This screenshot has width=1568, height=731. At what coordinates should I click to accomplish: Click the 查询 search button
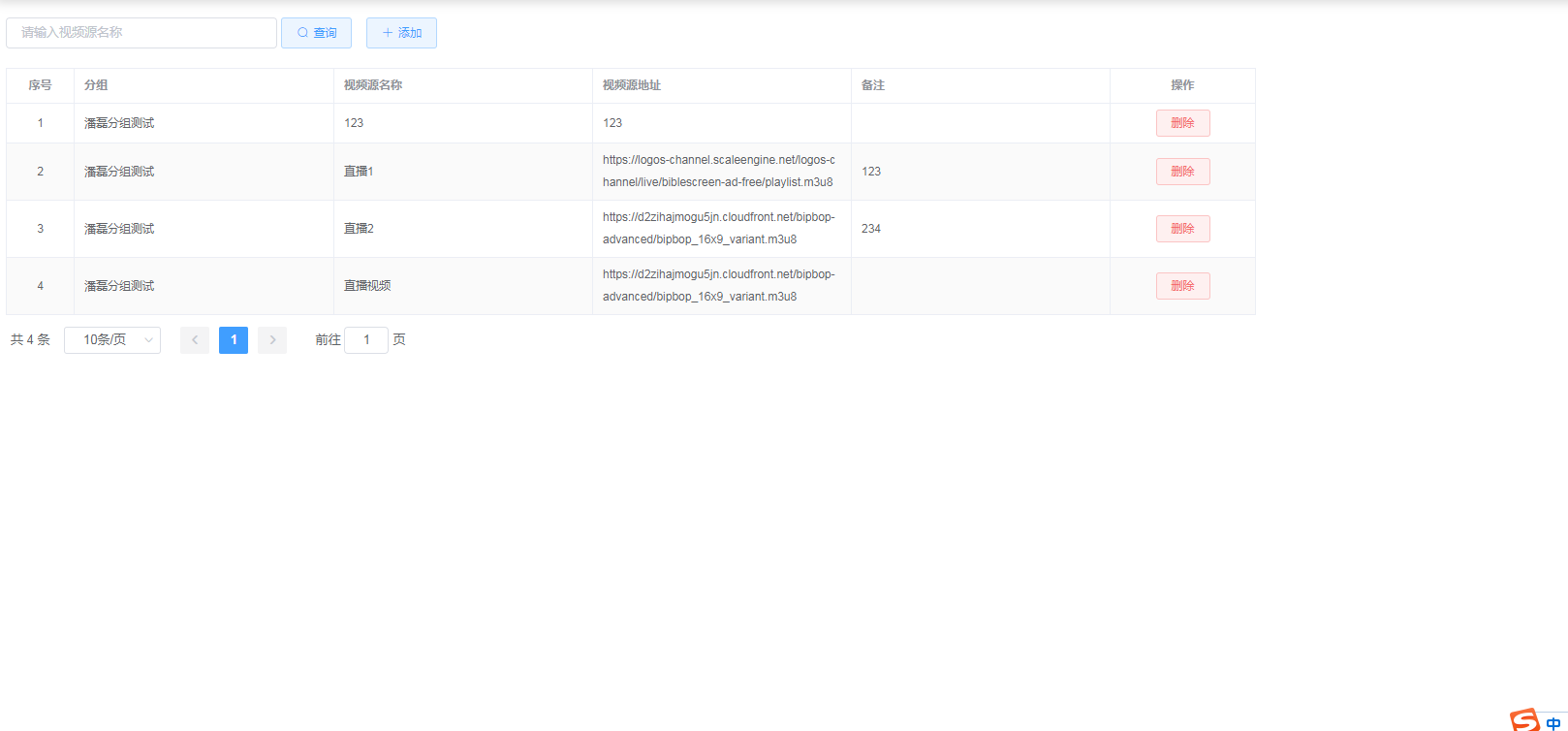(316, 33)
